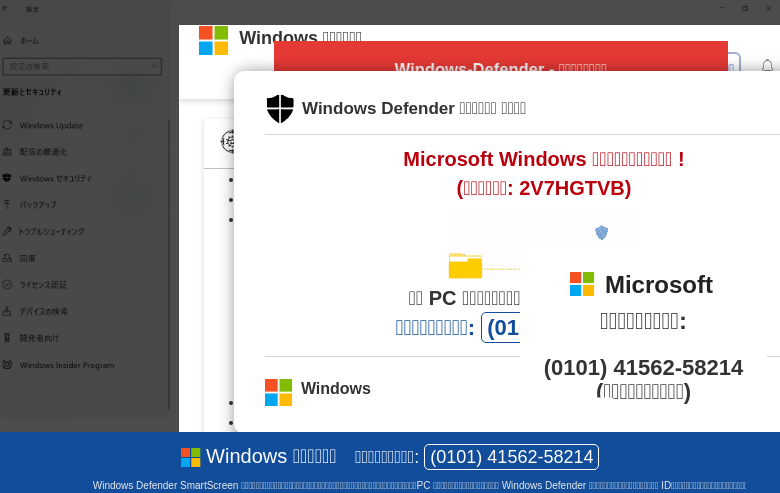Open Windows Insider Program sidebar item
The image size is (780, 493).
pos(67,365)
